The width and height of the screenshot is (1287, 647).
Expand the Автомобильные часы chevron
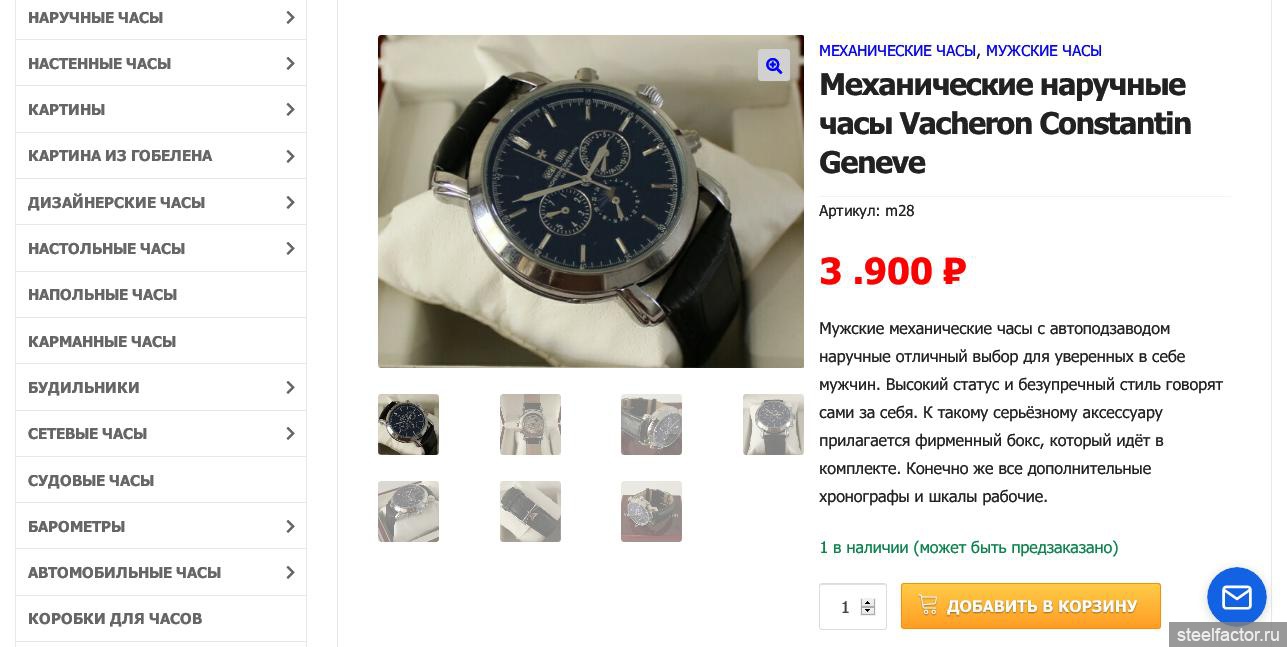(x=290, y=572)
